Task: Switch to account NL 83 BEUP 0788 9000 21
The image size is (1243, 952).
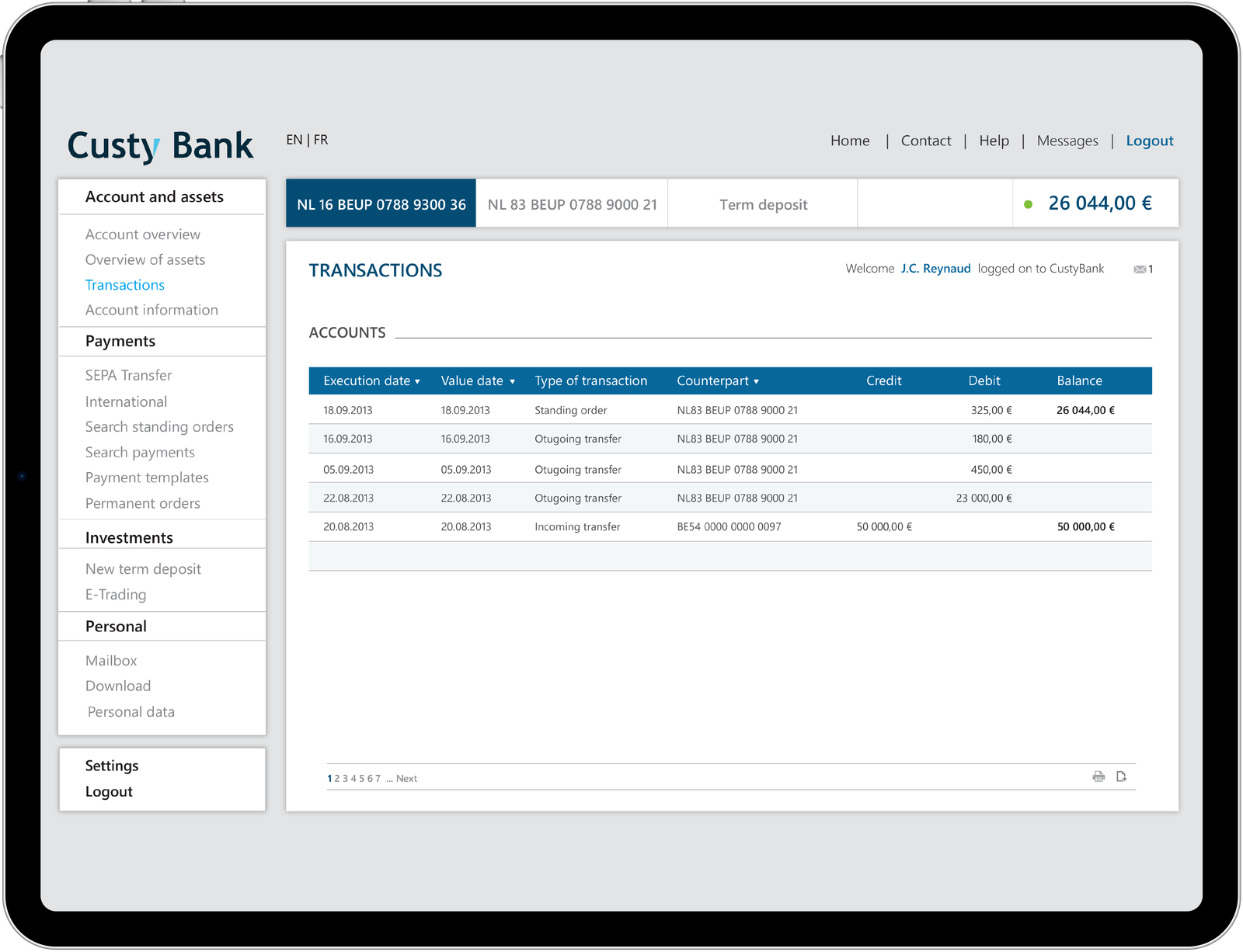Action: pyautogui.click(x=572, y=204)
